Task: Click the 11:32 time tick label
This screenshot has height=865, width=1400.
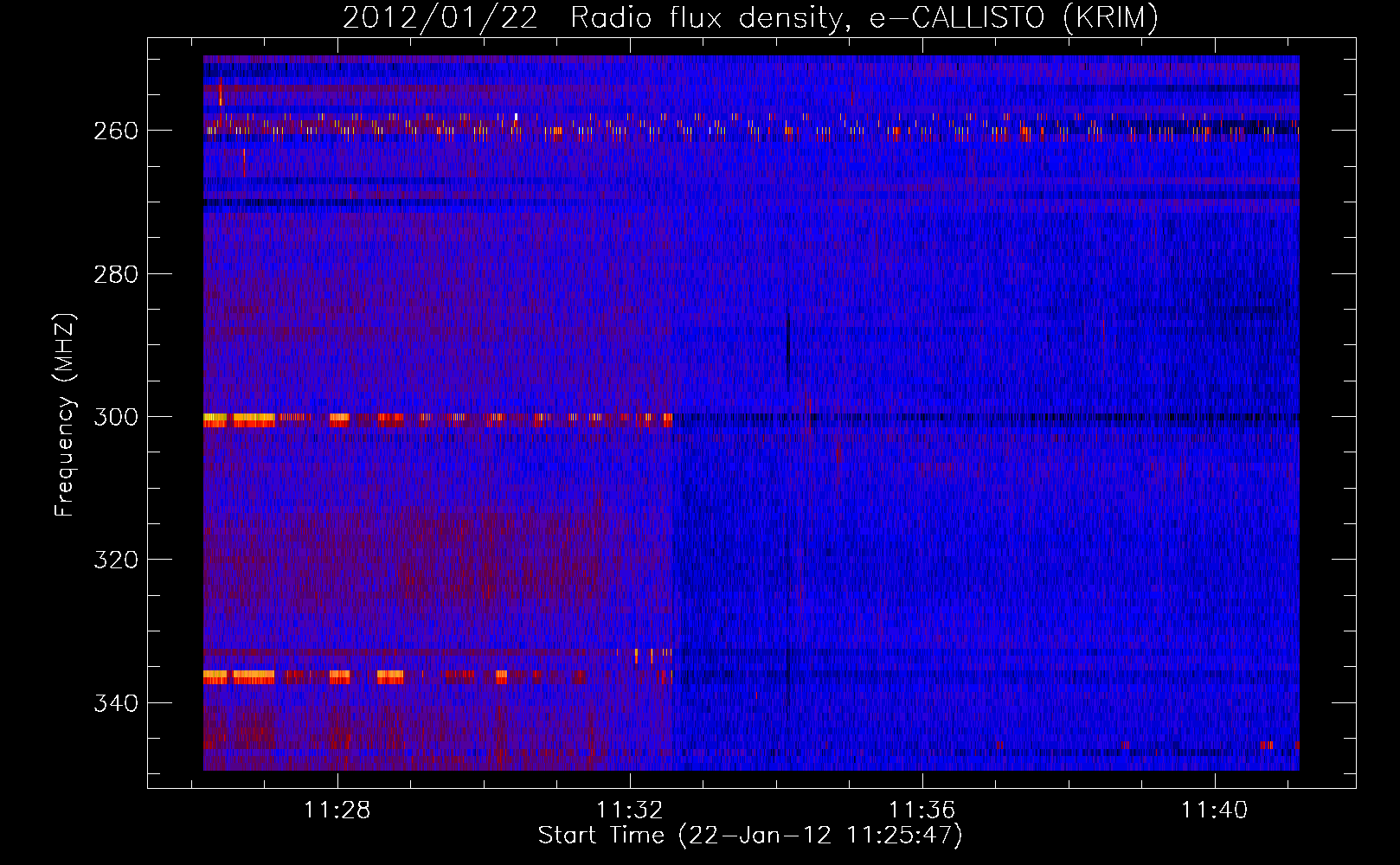Action: (630, 810)
